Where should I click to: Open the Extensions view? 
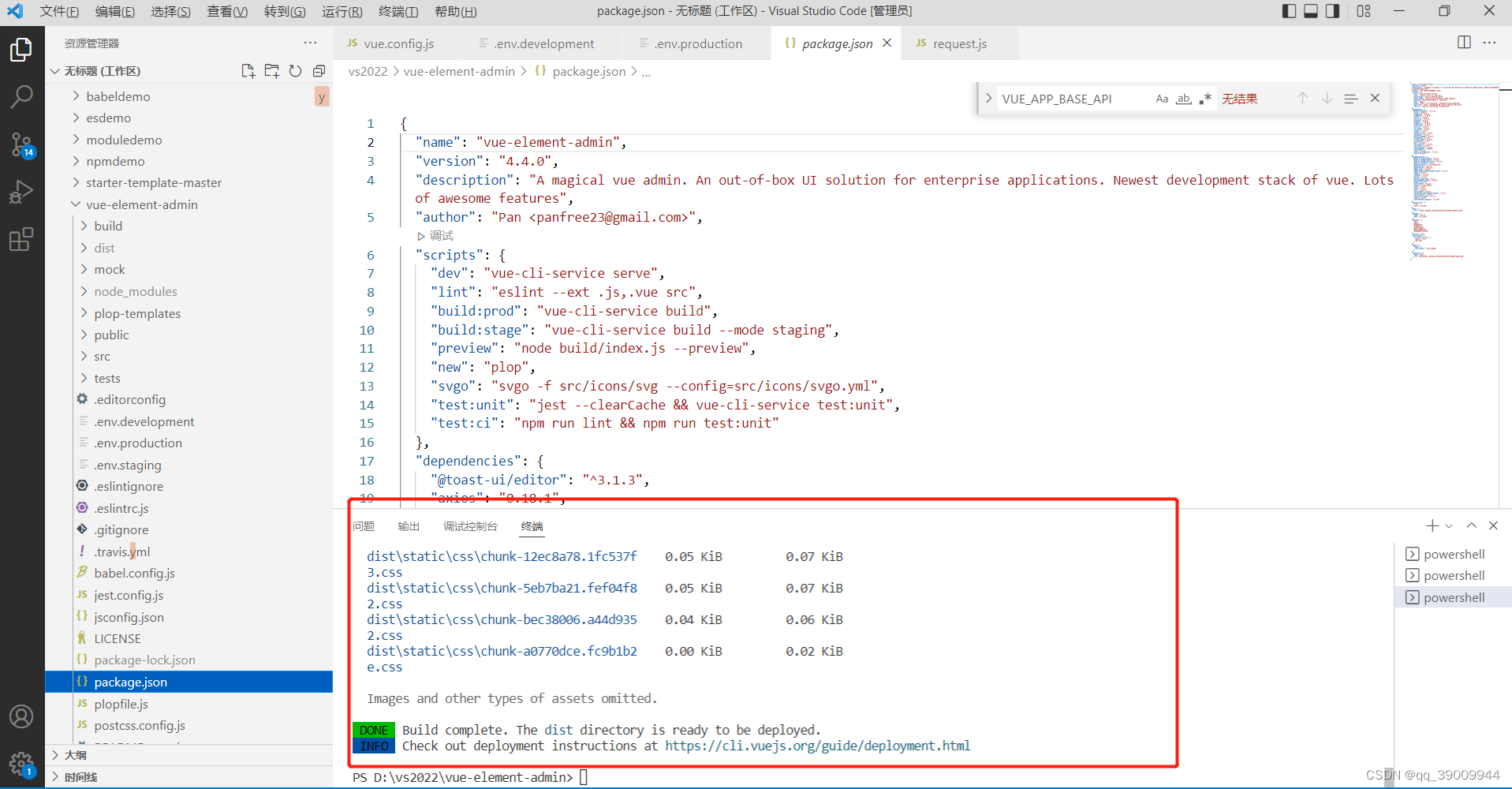pos(21,239)
